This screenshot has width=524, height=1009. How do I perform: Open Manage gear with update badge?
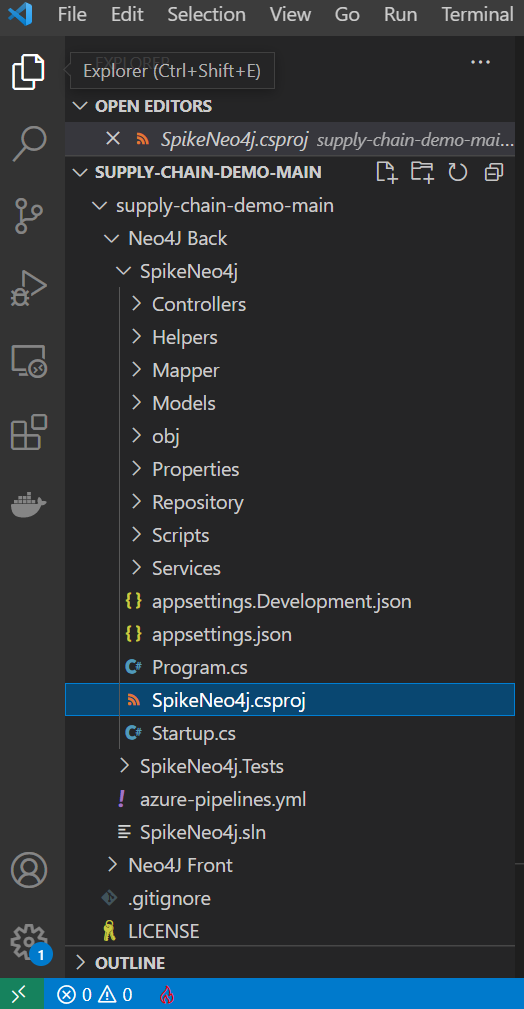point(30,942)
